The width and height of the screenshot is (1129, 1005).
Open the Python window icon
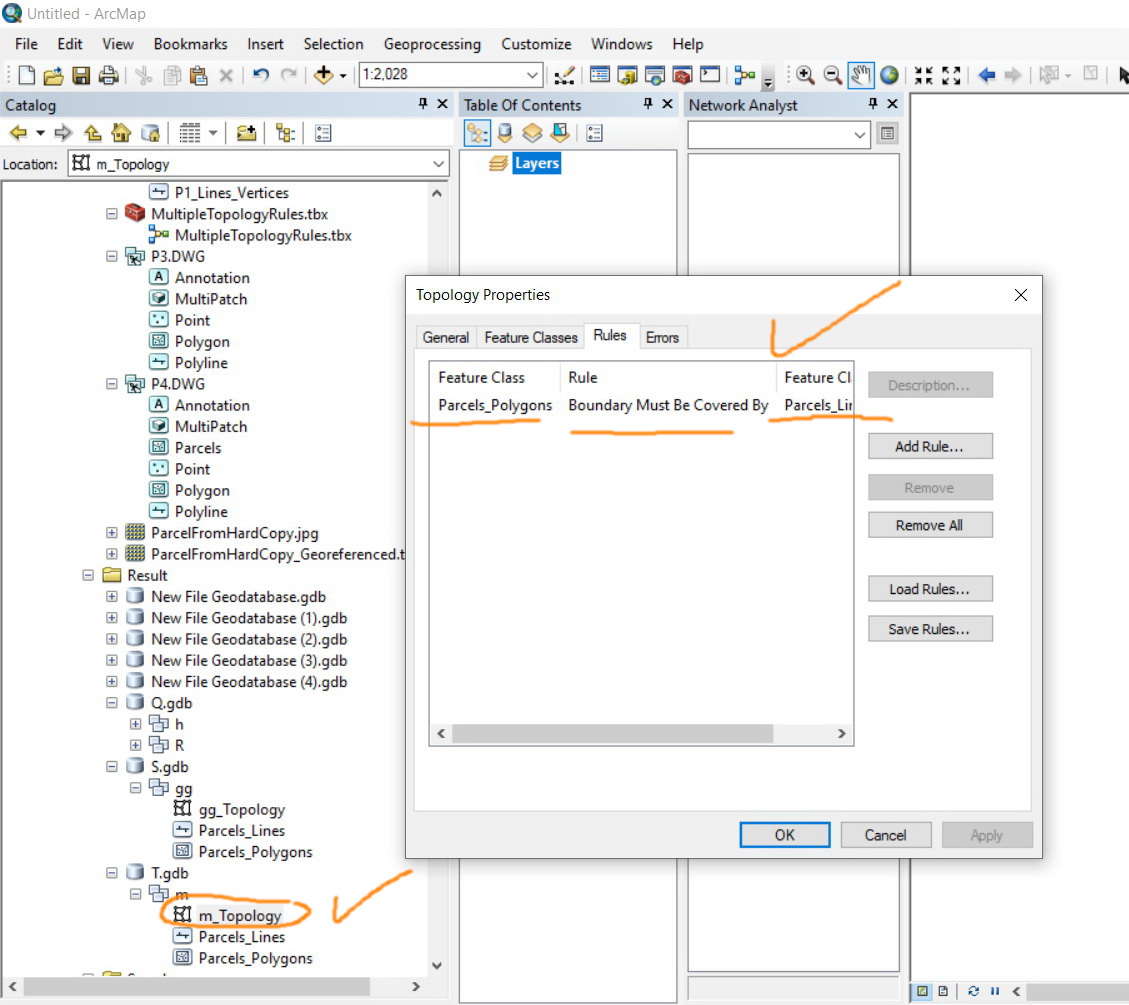(710, 75)
